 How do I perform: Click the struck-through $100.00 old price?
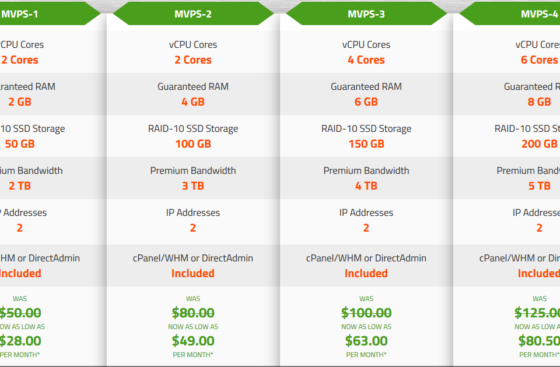tap(366, 313)
